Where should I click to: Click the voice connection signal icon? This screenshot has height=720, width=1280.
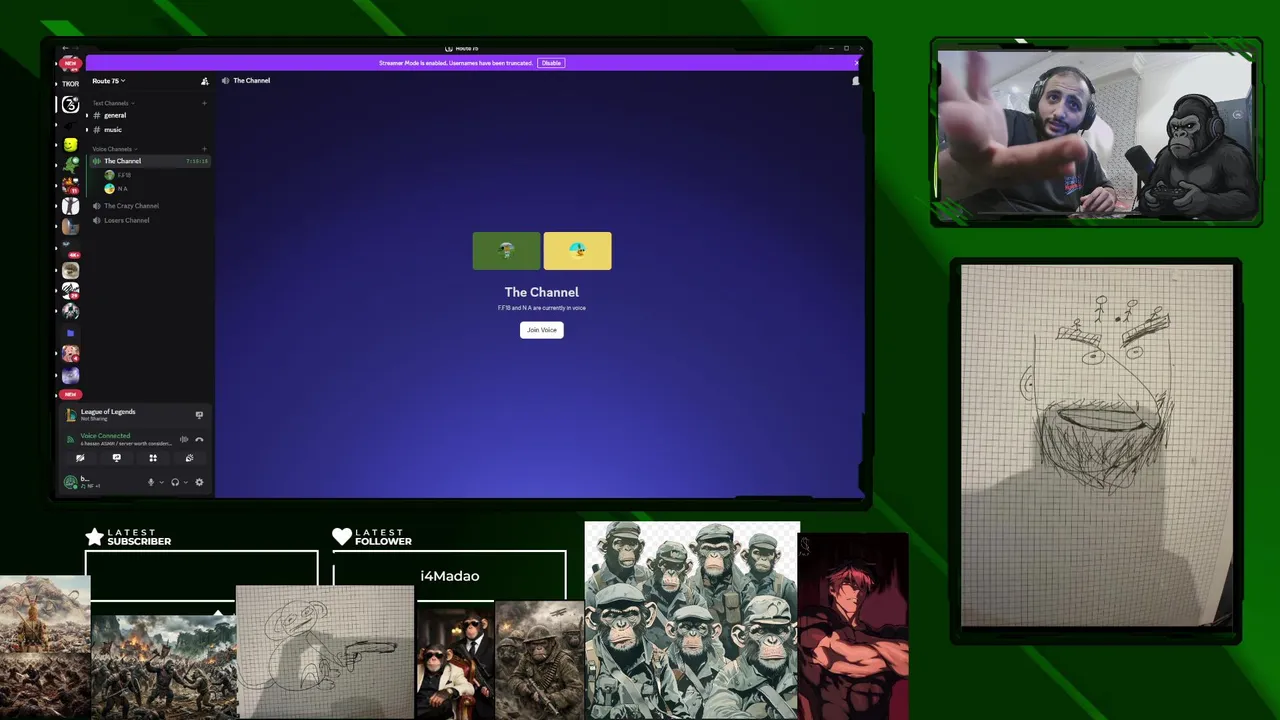(70, 440)
